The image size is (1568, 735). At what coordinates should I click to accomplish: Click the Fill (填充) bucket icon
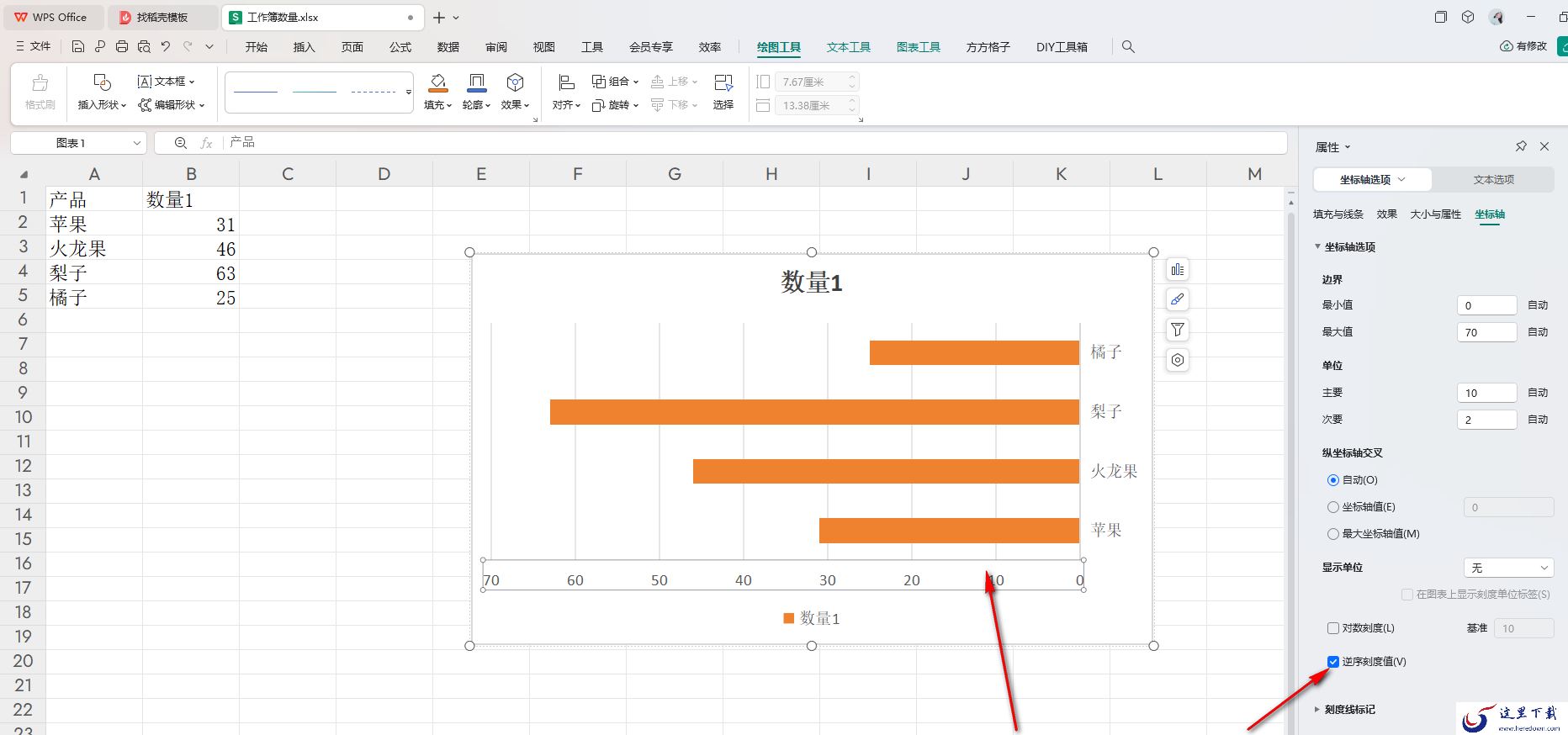pyautogui.click(x=437, y=82)
